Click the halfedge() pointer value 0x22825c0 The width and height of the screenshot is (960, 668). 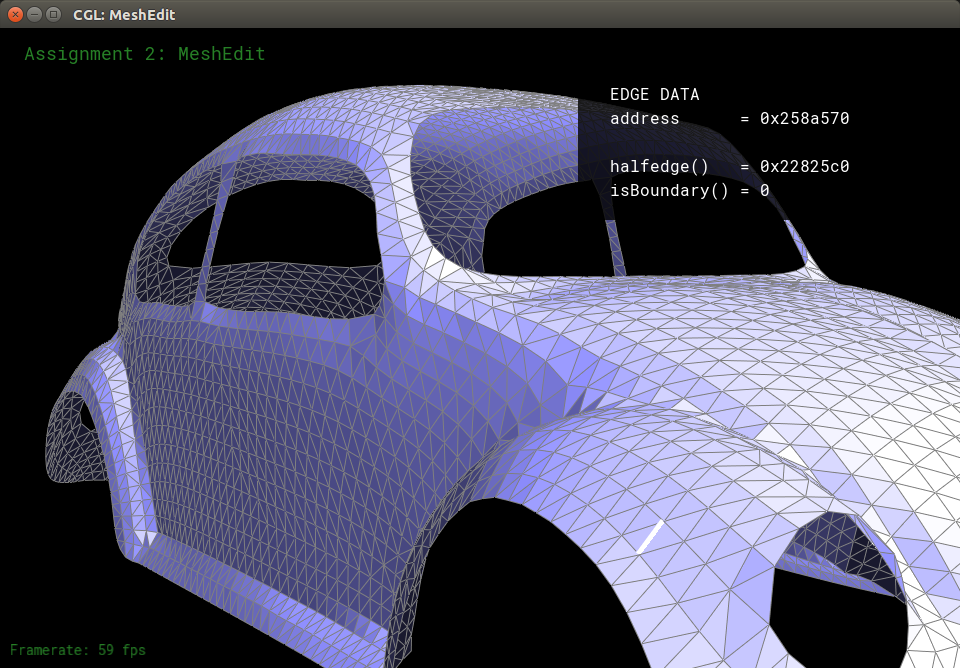point(804,167)
